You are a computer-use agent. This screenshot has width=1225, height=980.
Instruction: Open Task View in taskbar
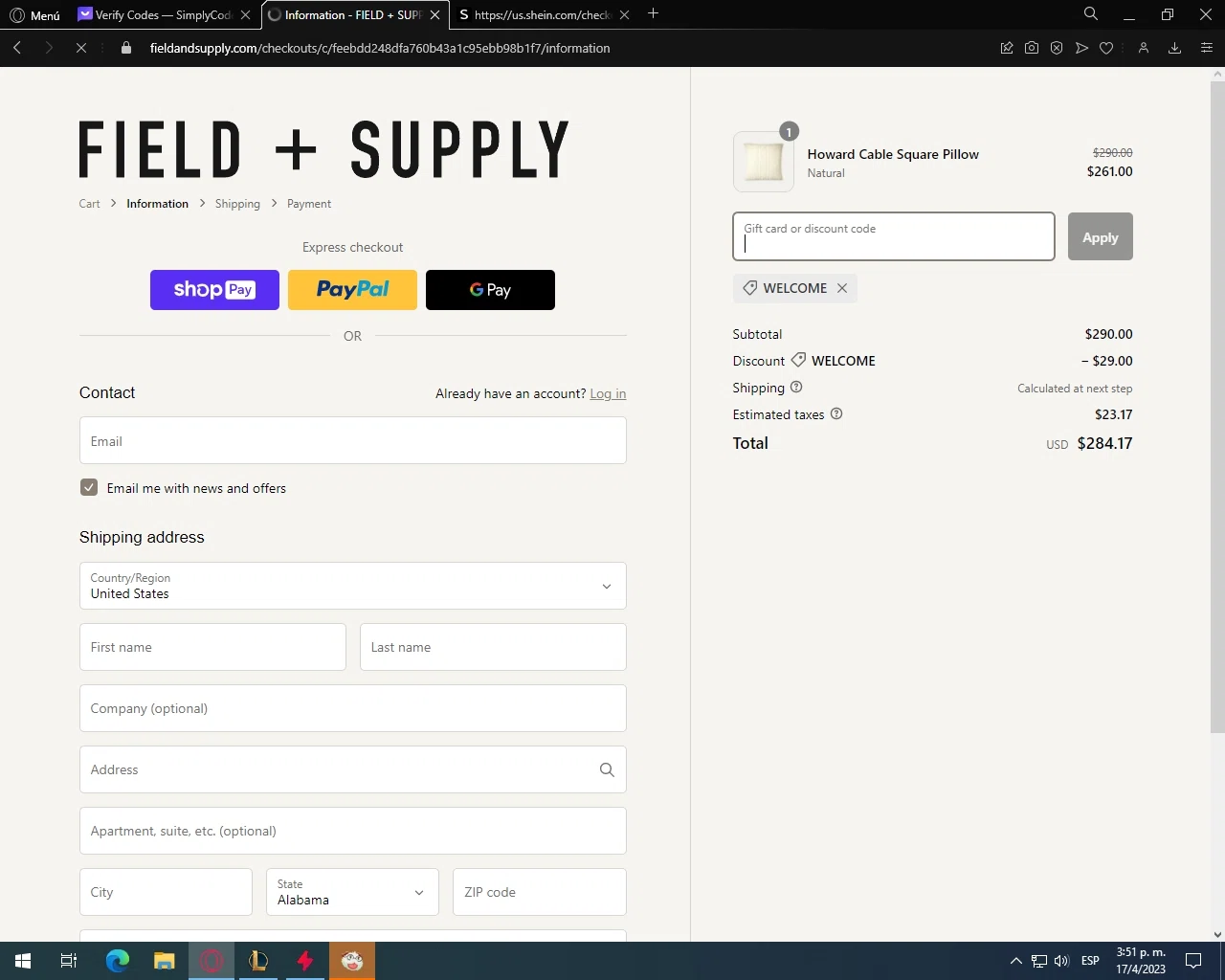(x=69, y=961)
